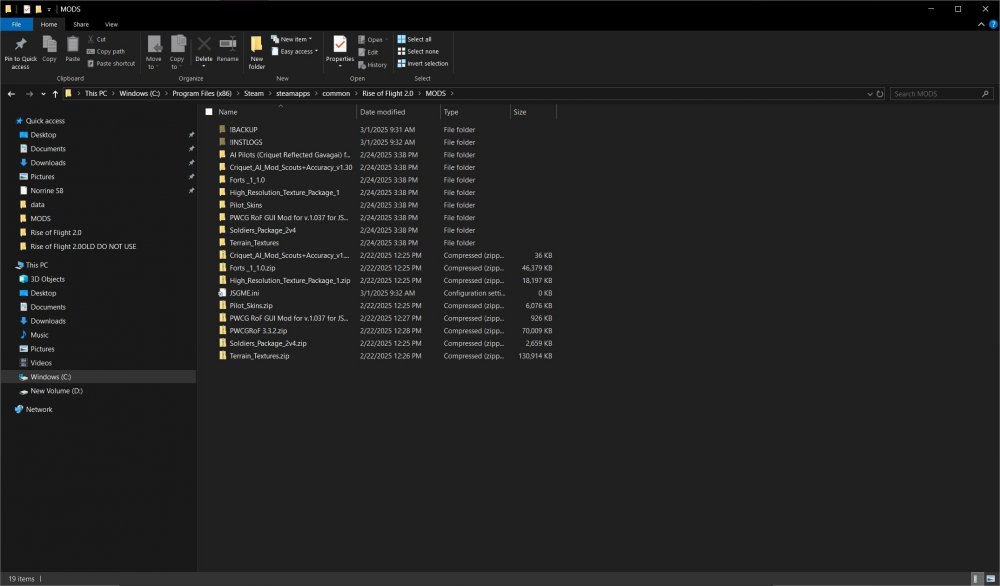Image resolution: width=1000 pixels, height=586 pixels.
Task: Click Select all in the ribbon
Action: coord(414,39)
